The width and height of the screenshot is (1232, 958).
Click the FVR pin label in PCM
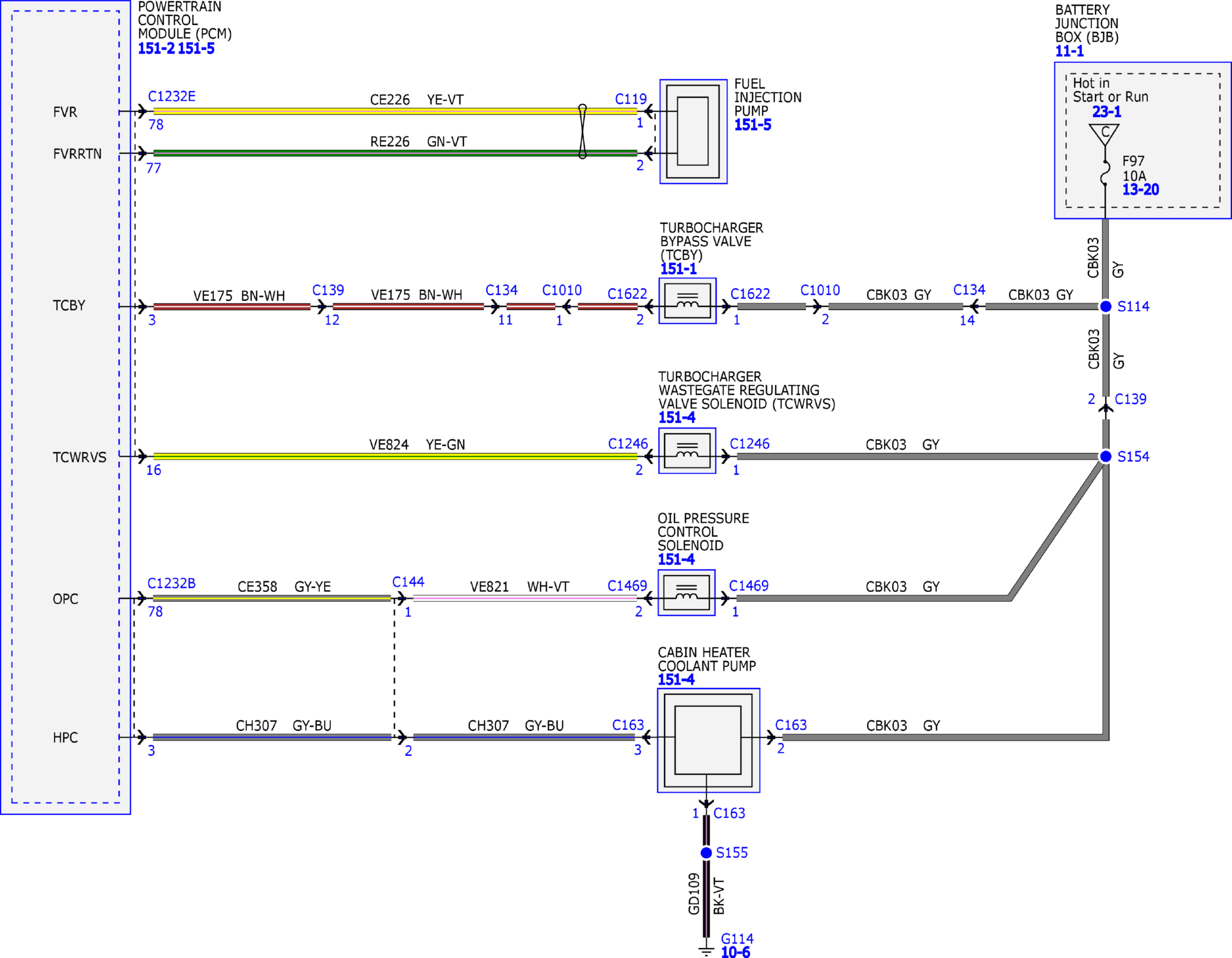[x=65, y=112]
